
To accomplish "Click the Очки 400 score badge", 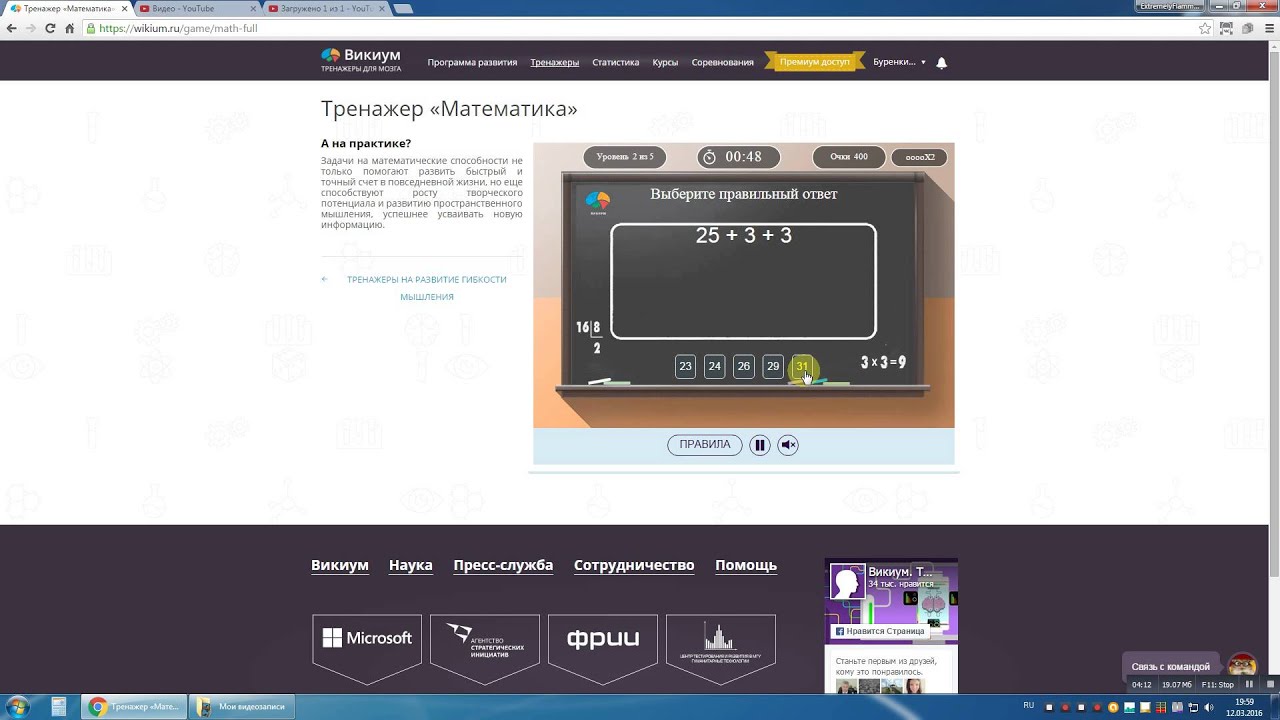I will pyautogui.click(x=849, y=157).
